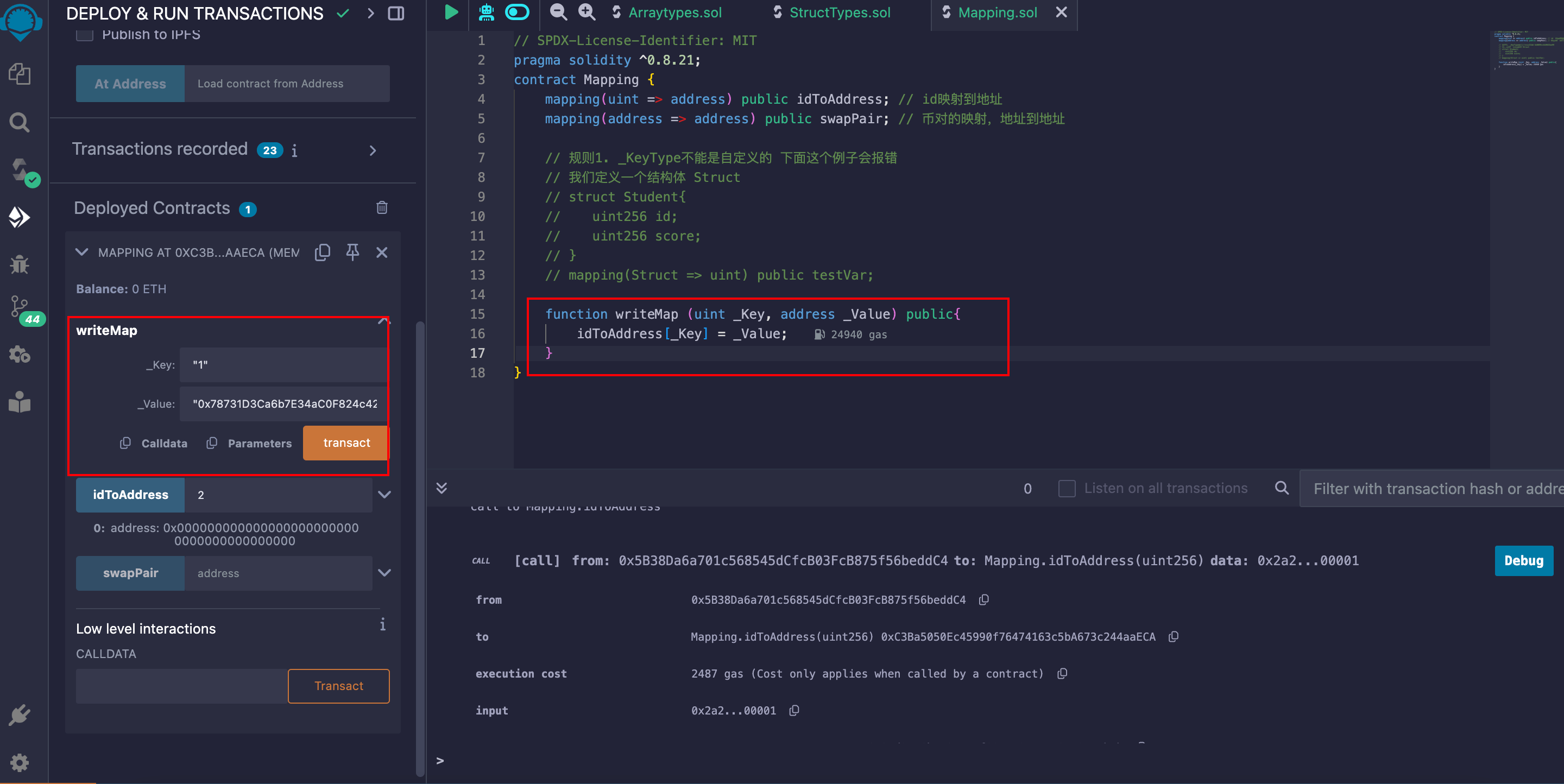Copy the execution cost value
The width and height of the screenshot is (1564, 784).
[x=1062, y=674]
